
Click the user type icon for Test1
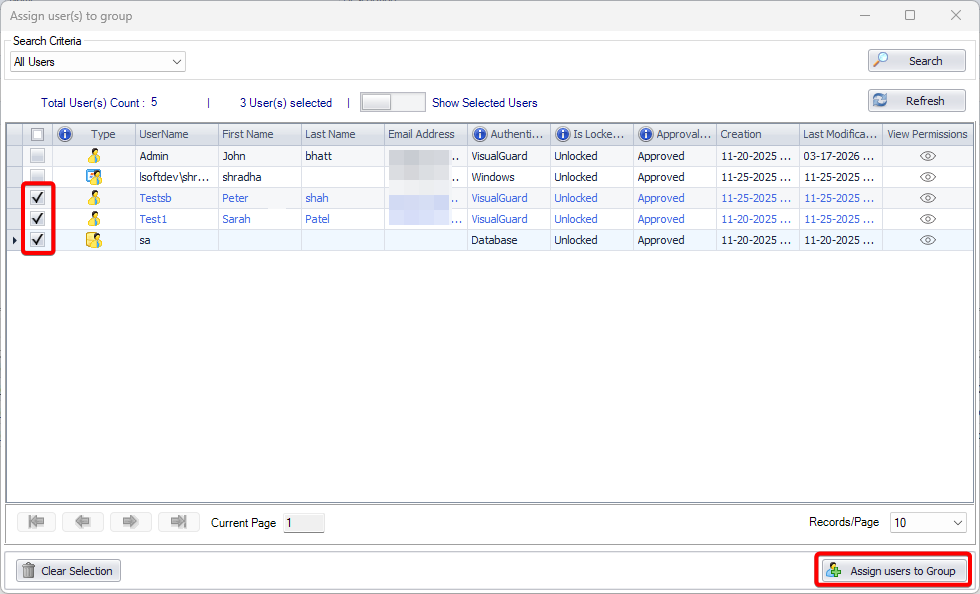[94, 219]
